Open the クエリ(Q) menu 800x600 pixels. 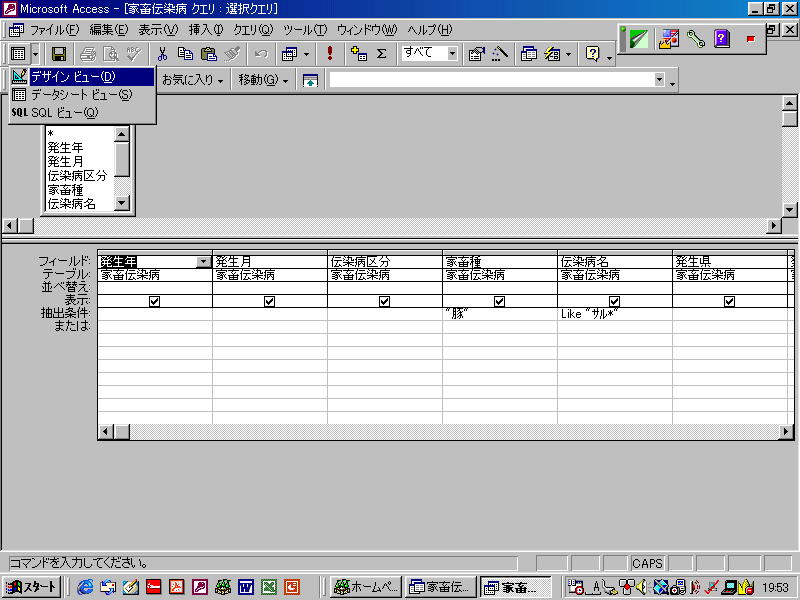coord(252,29)
